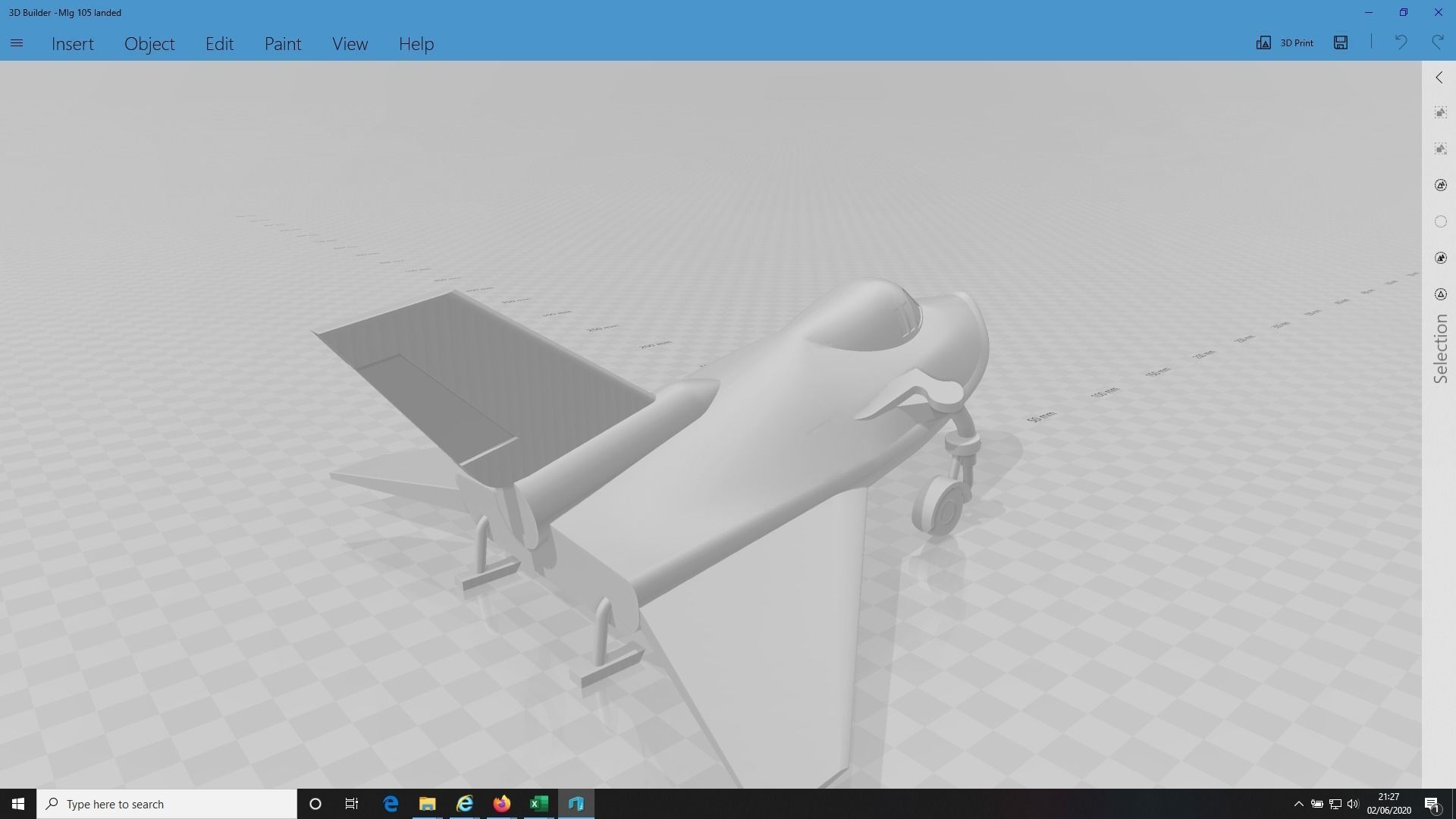This screenshot has width=1456, height=819.
Task: Open Task View on the taskbar
Action: [352, 804]
